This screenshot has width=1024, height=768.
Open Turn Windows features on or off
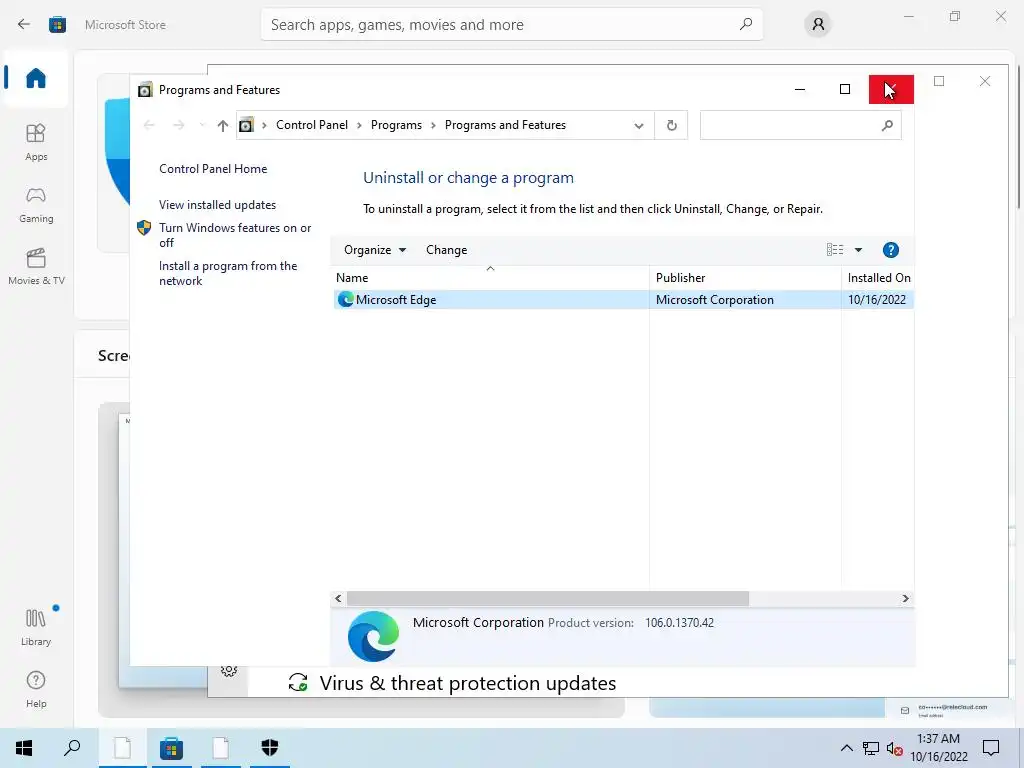(x=234, y=235)
